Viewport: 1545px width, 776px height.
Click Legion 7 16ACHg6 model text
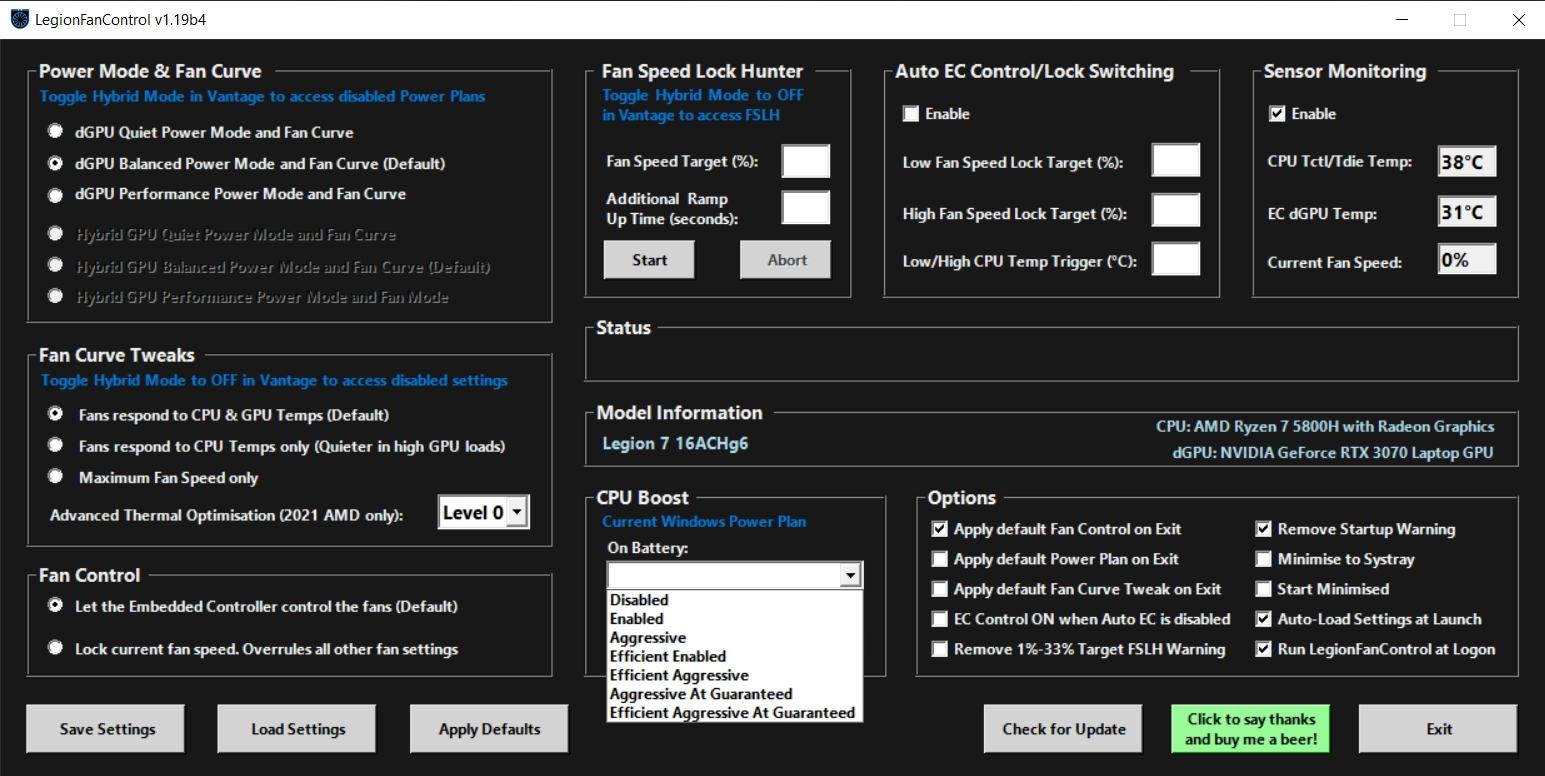click(675, 443)
